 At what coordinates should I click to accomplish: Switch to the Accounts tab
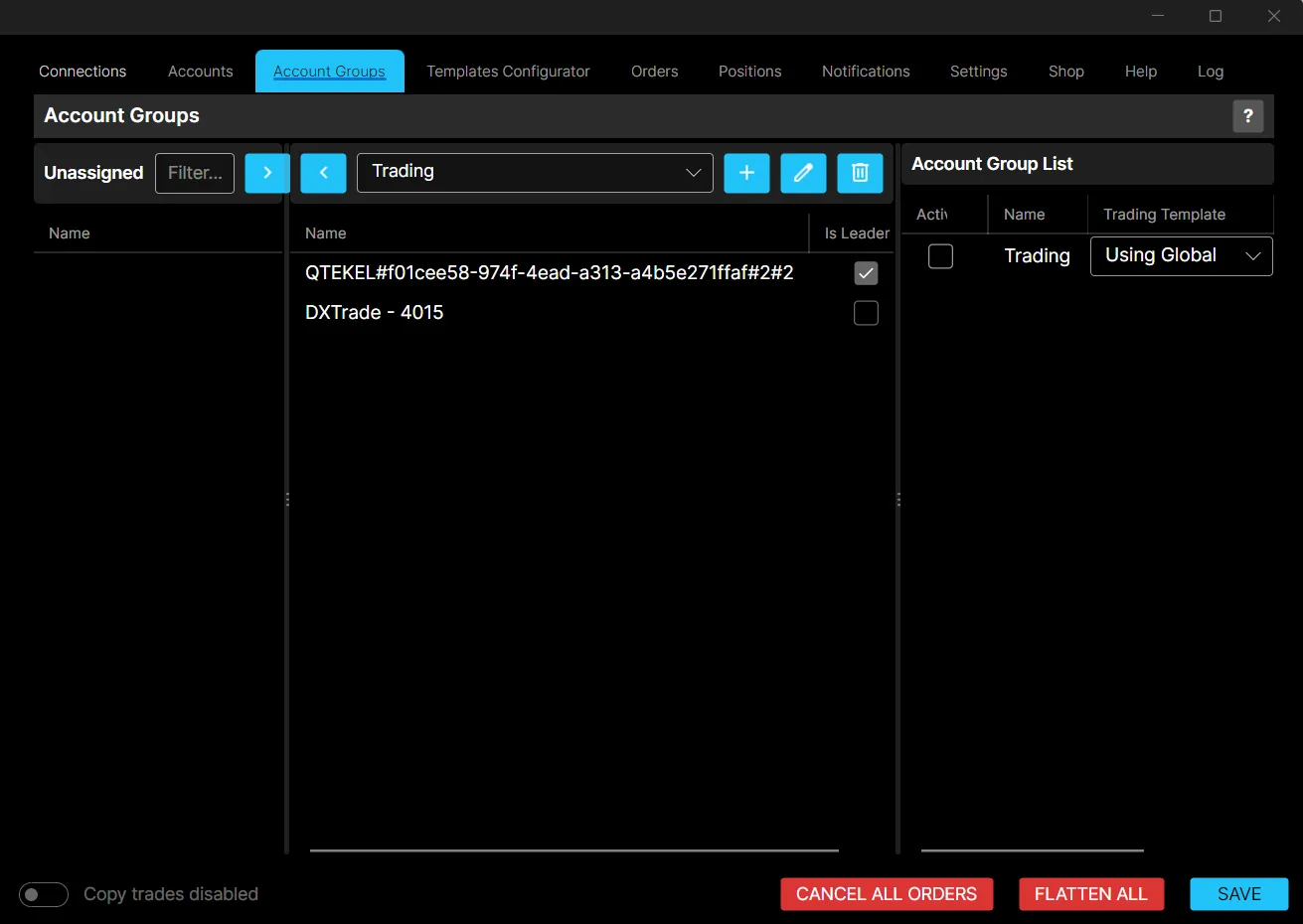coord(200,72)
